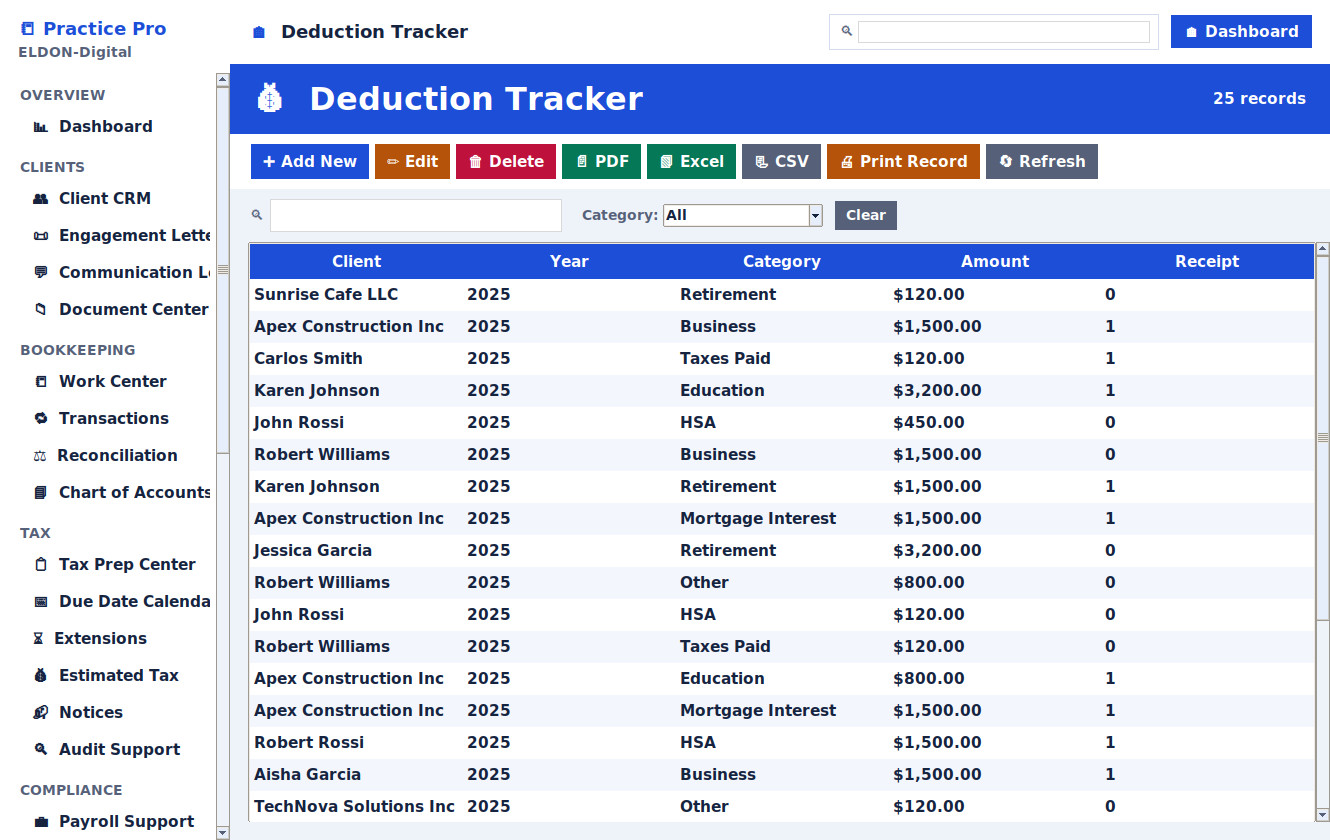Click the red Delete button
The image size is (1330, 840).
click(x=506, y=162)
